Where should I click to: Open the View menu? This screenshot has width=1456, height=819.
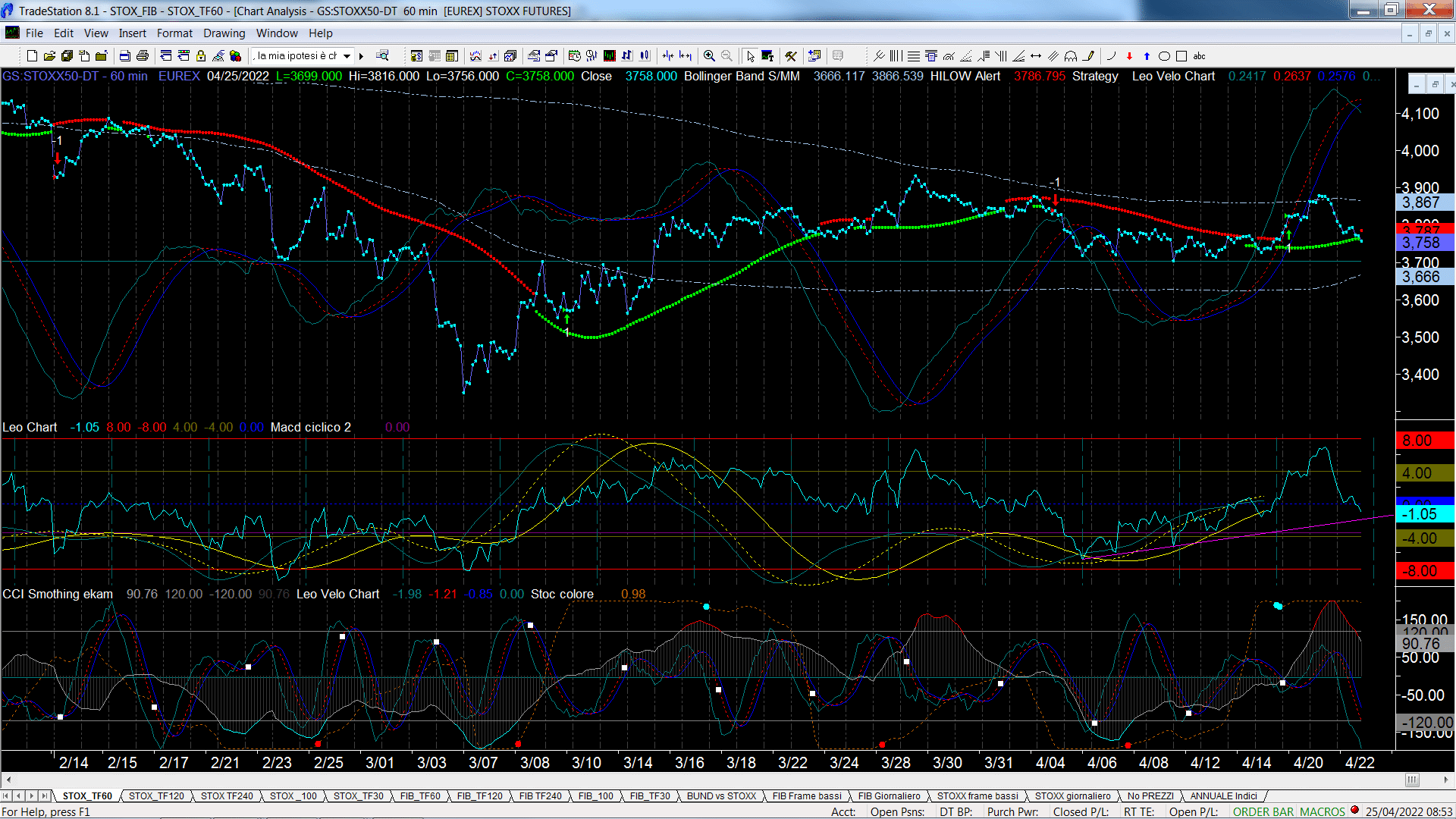pos(96,33)
